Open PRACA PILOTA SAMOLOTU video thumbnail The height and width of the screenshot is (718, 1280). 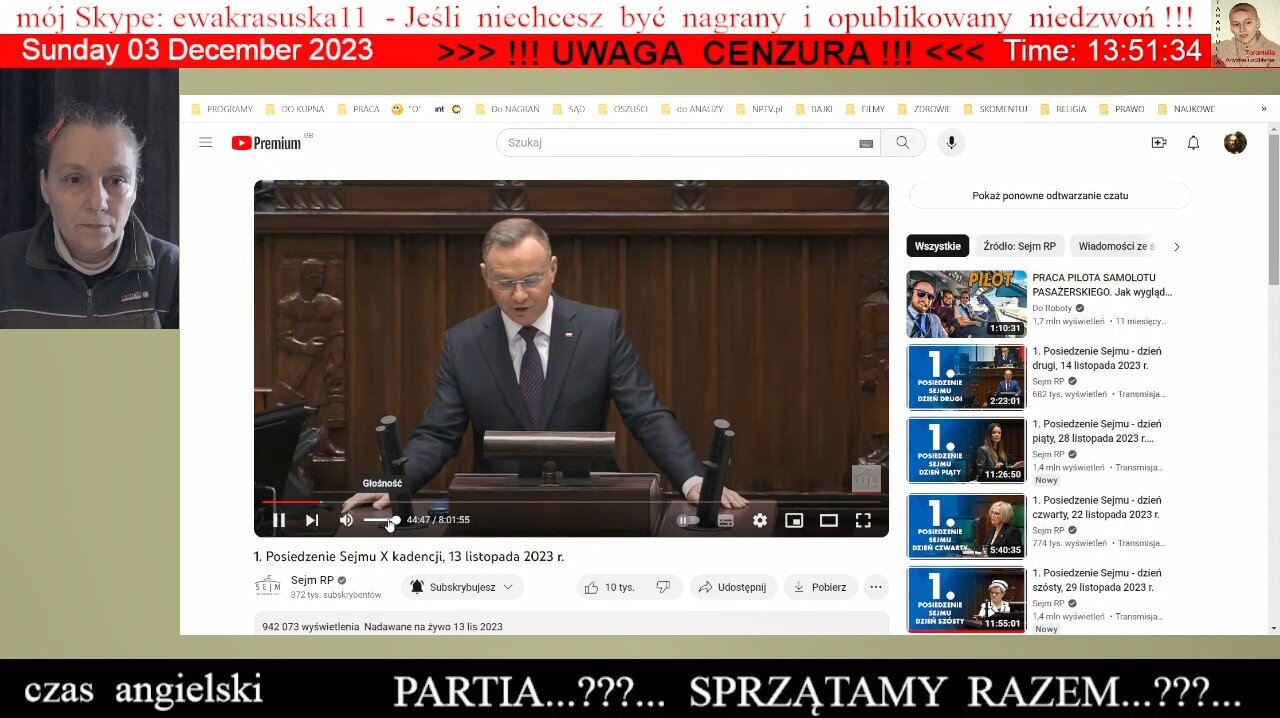tap(966, 304)
